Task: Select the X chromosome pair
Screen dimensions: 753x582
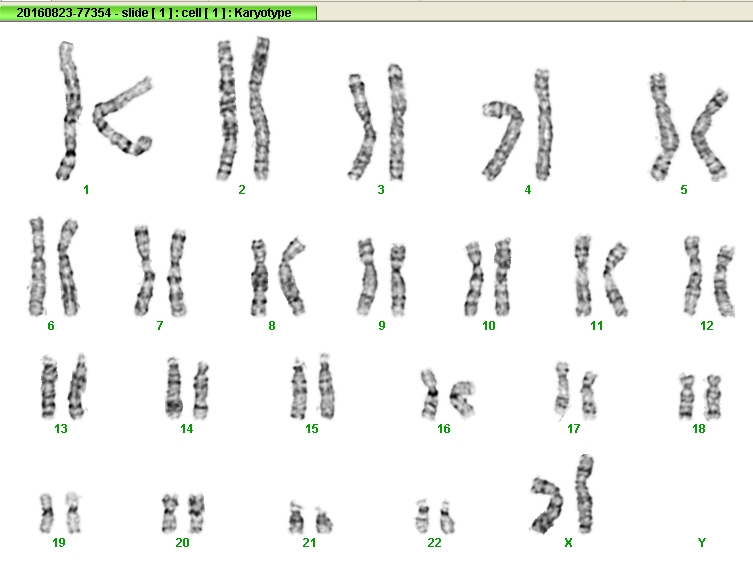Action: pos(562,495)
